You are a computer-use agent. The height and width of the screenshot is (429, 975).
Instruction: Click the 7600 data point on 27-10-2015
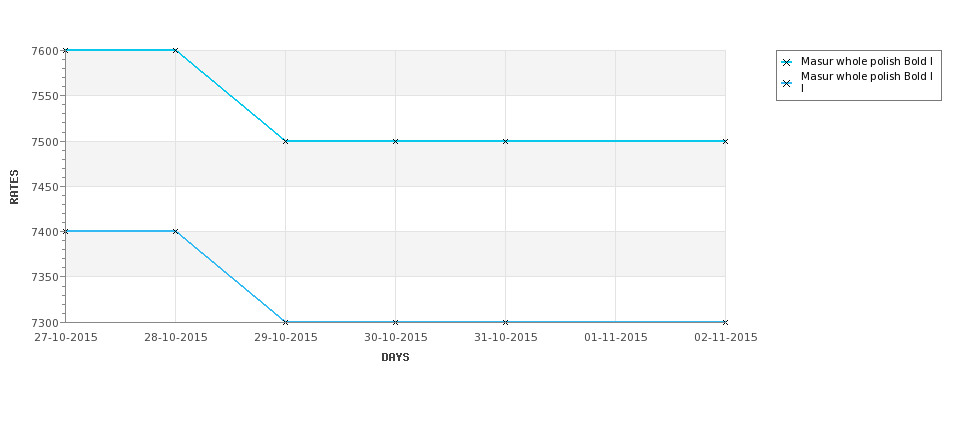pyautogui.click(x=65, y=50)
